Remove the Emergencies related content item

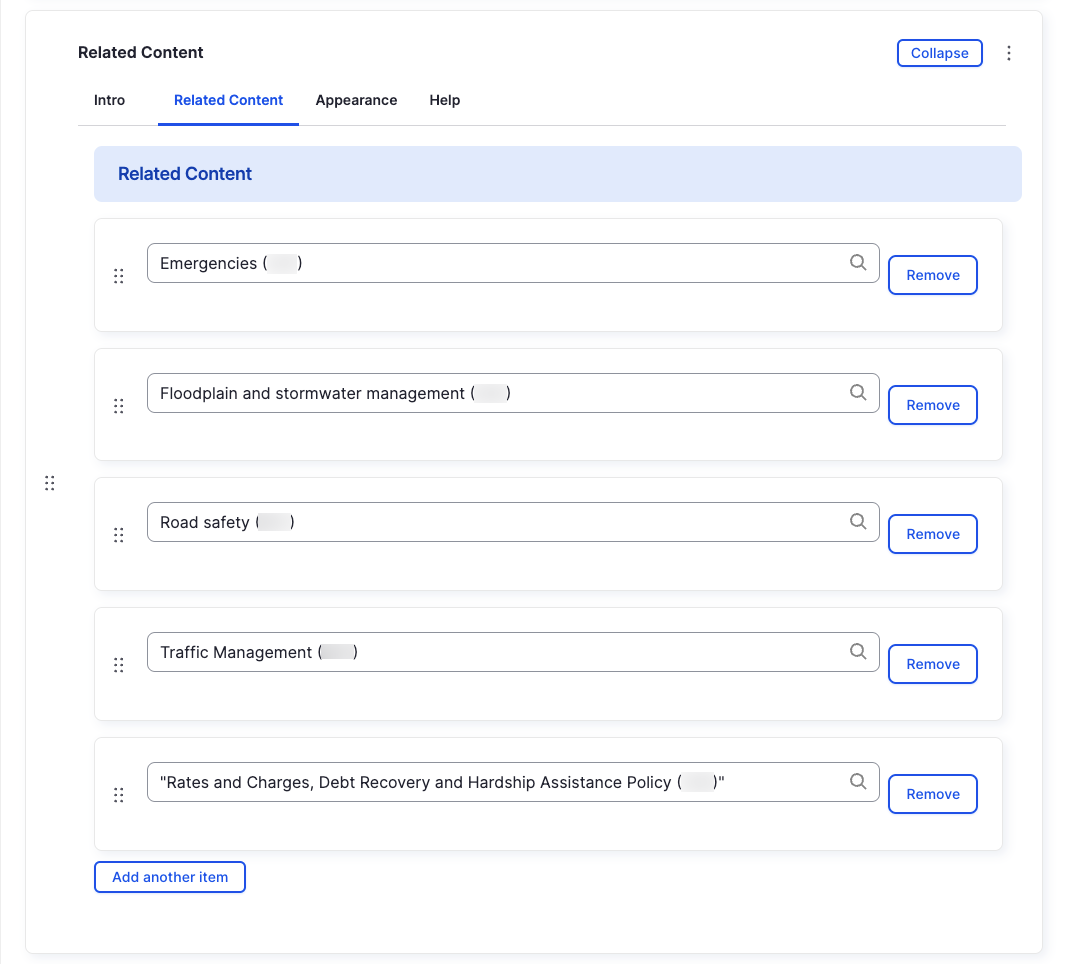coord(932,274)
